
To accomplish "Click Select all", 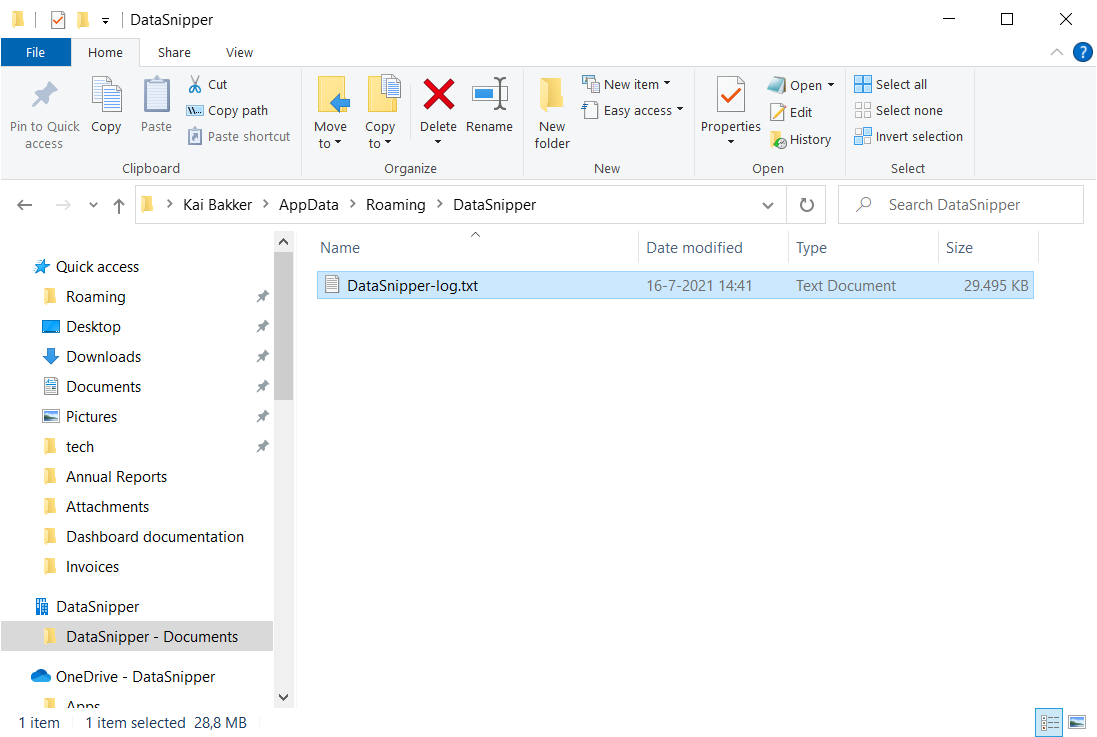I will click(891, 85).
